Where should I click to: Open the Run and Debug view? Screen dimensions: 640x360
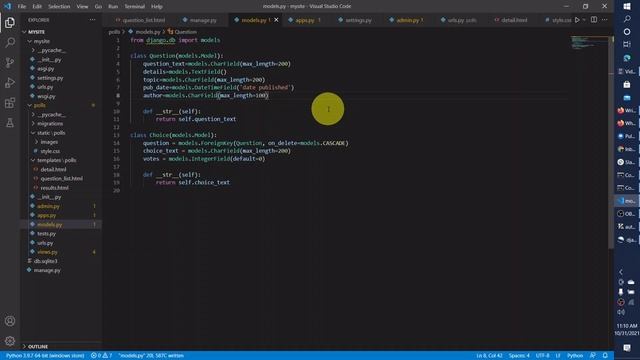point(10,82)
